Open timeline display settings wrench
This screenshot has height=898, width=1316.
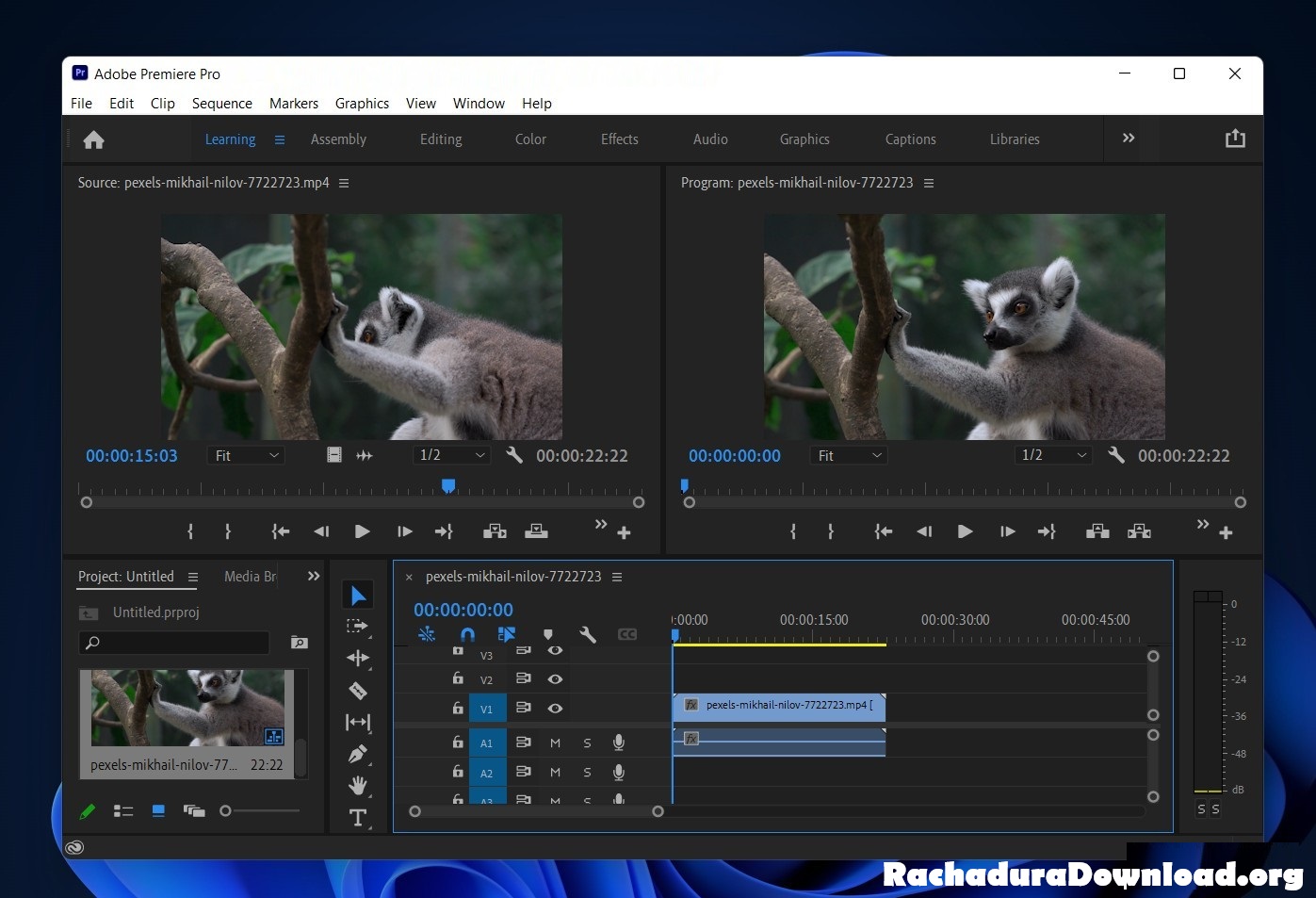click(x=588, y=634)
